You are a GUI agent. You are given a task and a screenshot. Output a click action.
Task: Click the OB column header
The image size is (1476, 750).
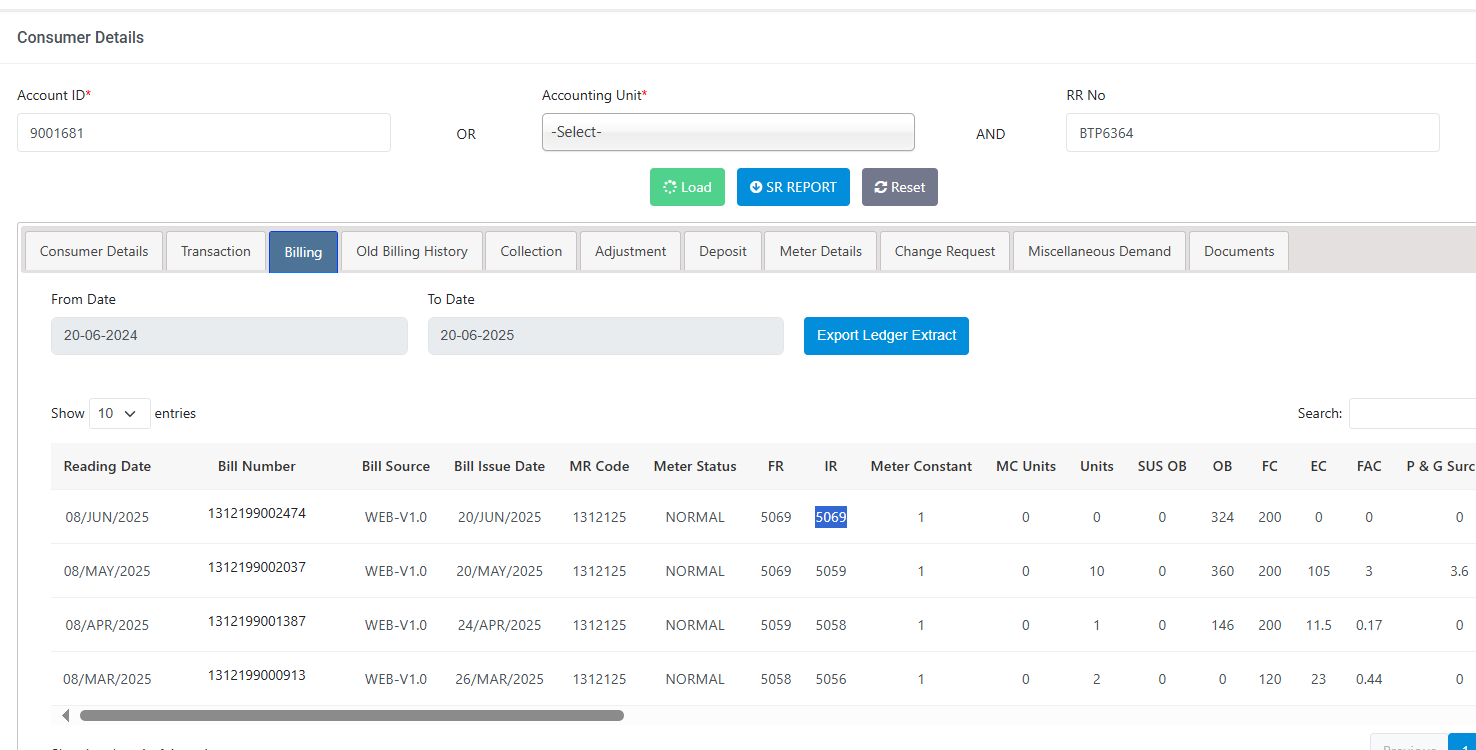[1222, 466]
